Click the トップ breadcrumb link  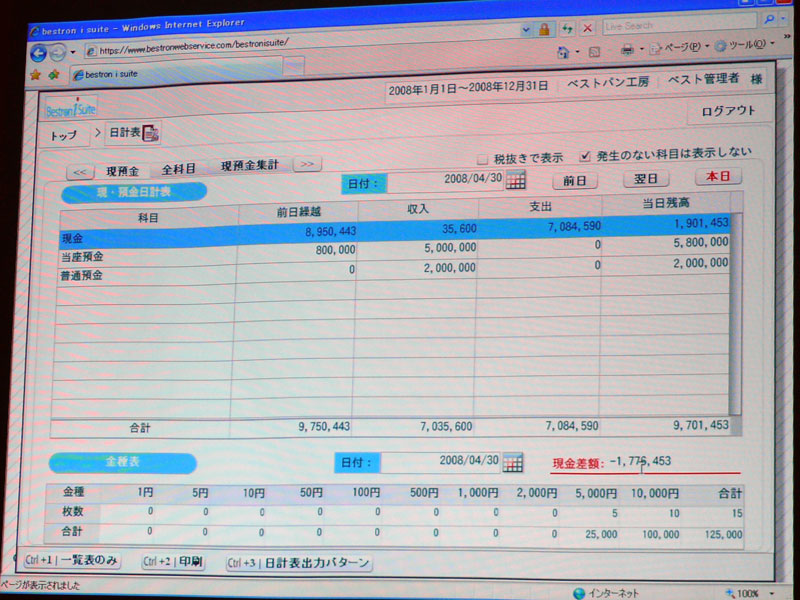tap(63, 135)
